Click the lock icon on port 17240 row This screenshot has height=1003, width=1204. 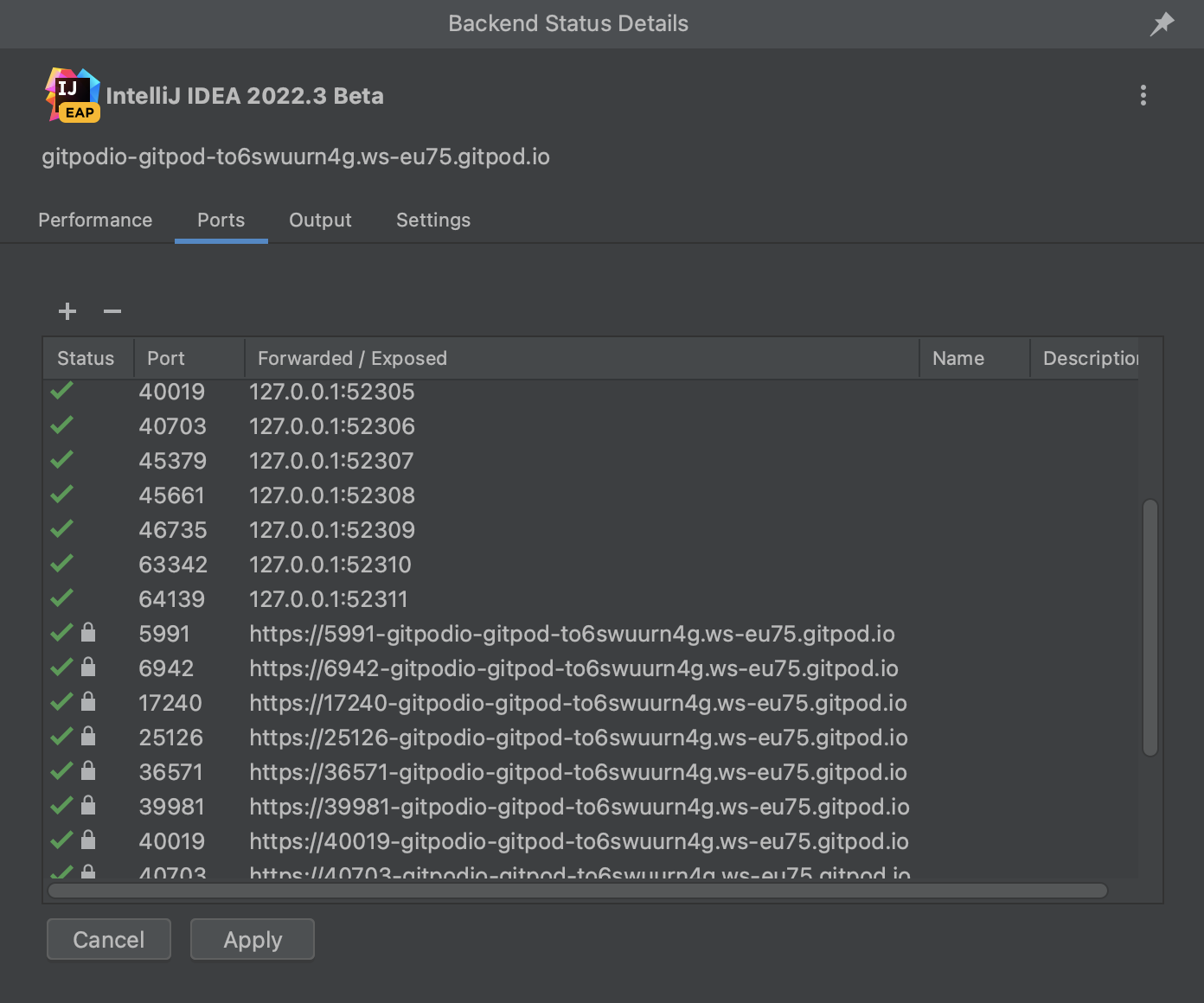coord(88,701)
